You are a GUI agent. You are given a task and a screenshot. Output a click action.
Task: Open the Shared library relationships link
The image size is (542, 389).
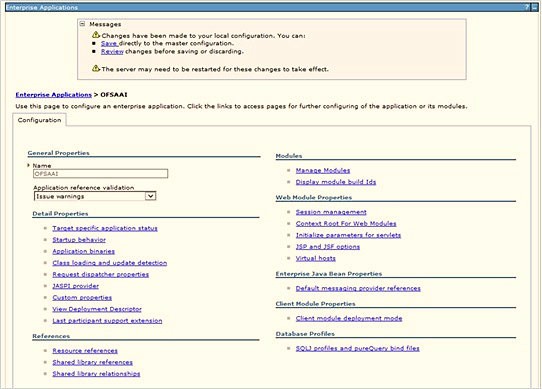[96, 374]
